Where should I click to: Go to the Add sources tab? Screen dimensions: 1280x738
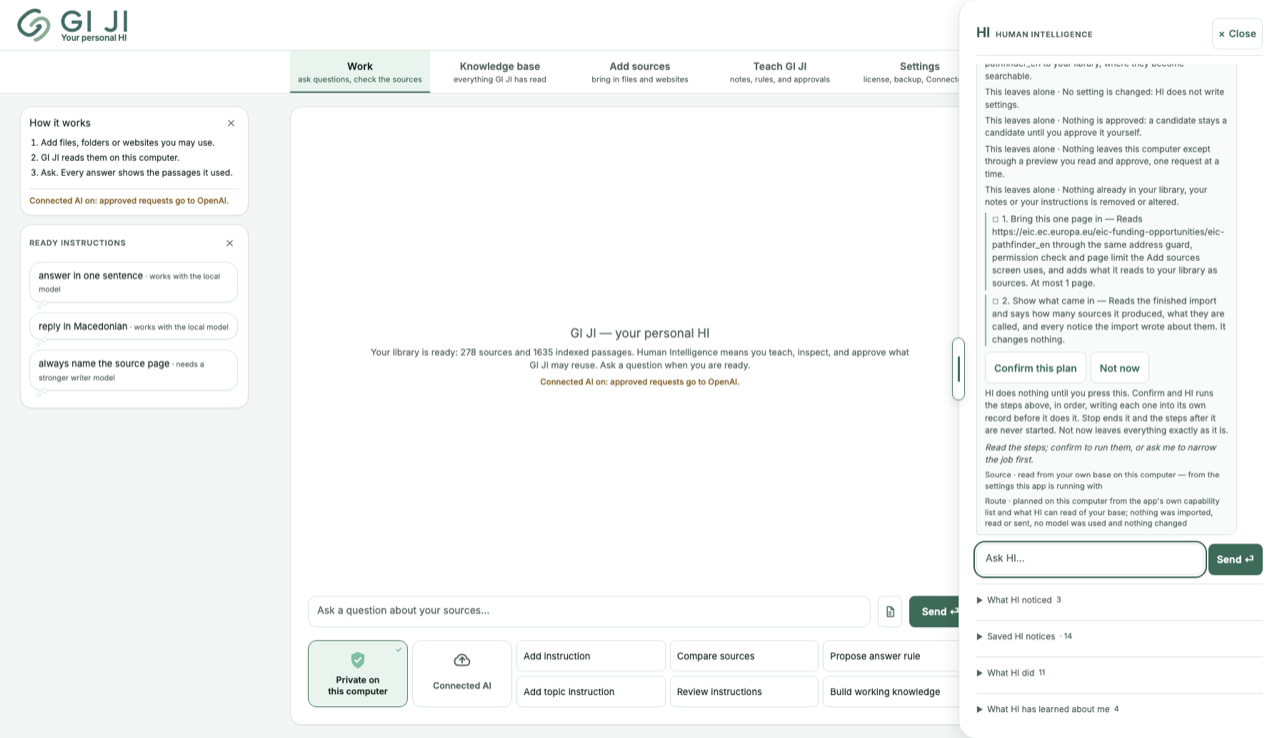pos(640,72)
